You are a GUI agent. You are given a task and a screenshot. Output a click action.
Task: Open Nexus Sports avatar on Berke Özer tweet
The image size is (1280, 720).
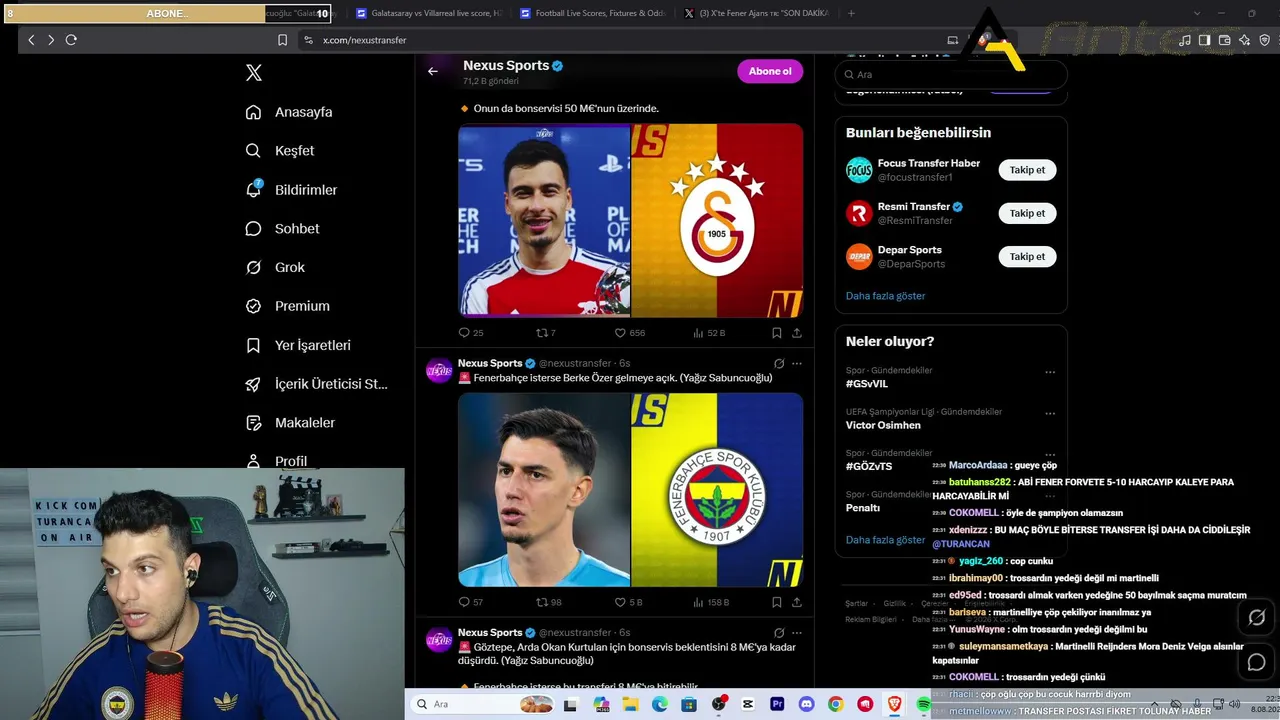pyautogui.click(x=439, y=371)
